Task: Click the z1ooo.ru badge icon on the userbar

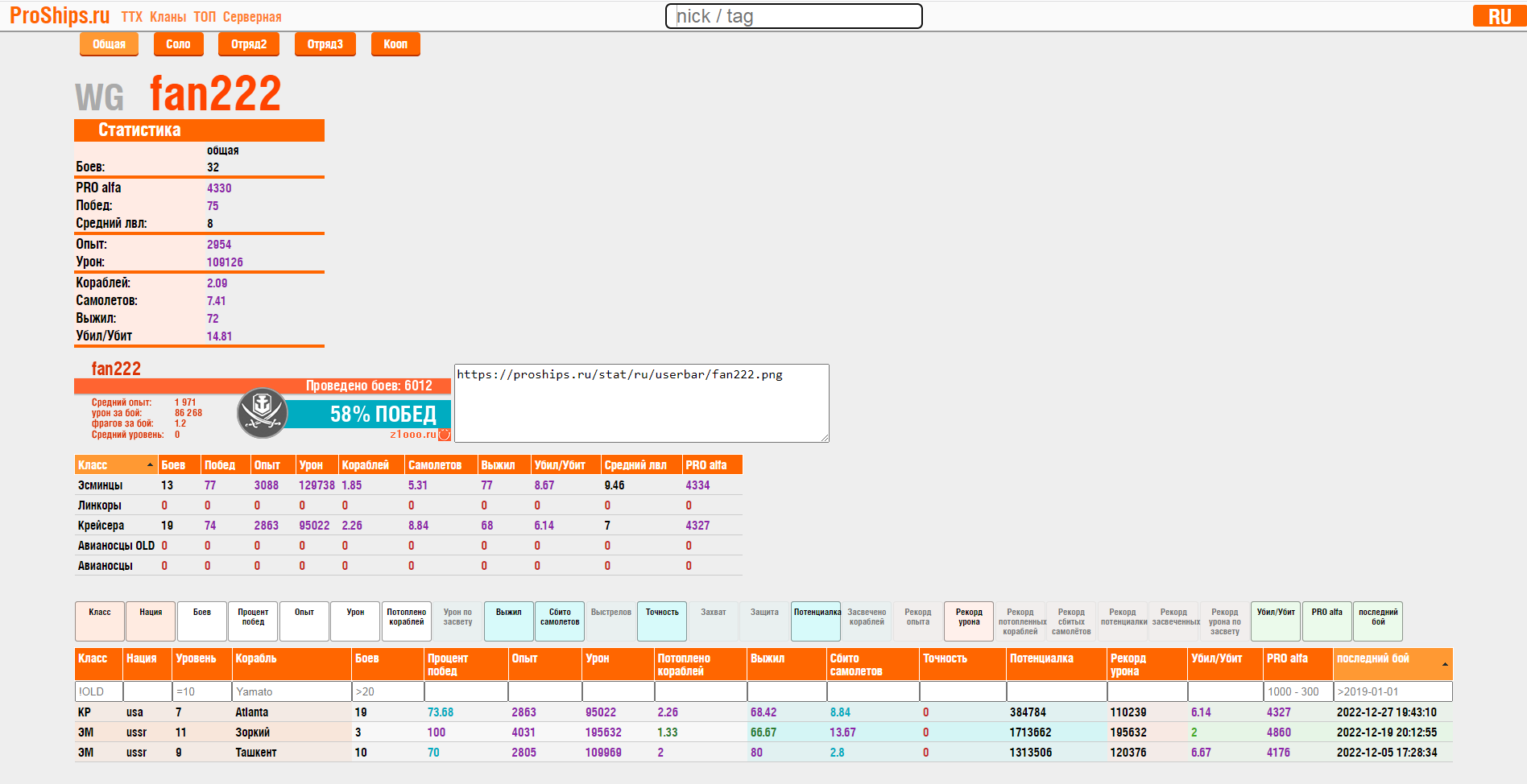Action: [444, 435]
